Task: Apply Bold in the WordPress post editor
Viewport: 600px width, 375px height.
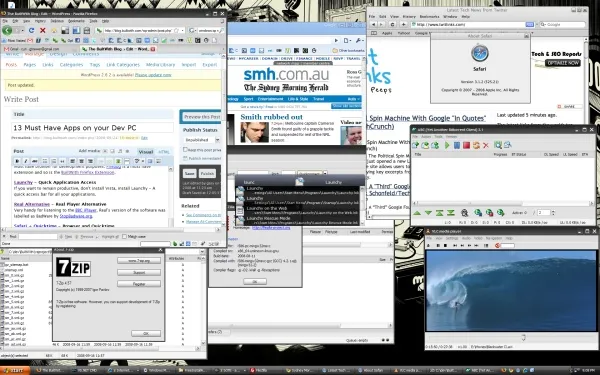Action: pos(17,161)
